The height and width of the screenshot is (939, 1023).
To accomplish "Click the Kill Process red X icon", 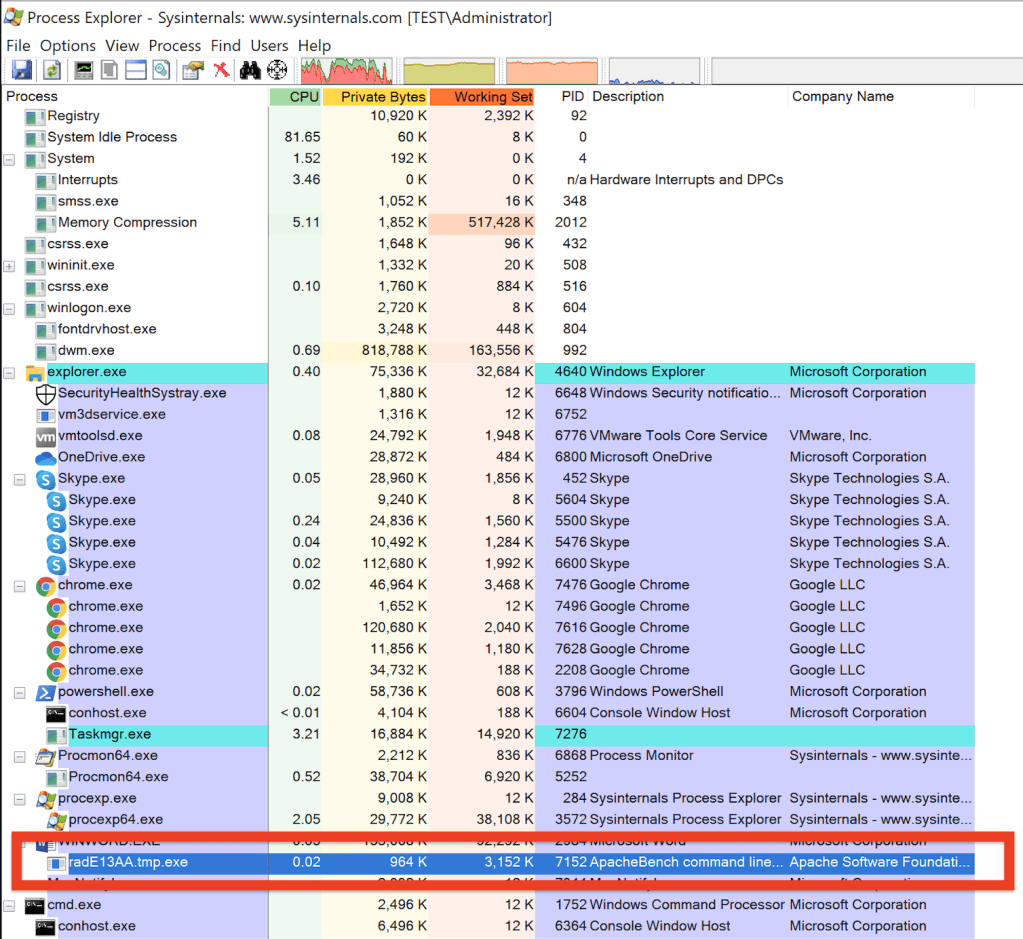I will point(221,70).
